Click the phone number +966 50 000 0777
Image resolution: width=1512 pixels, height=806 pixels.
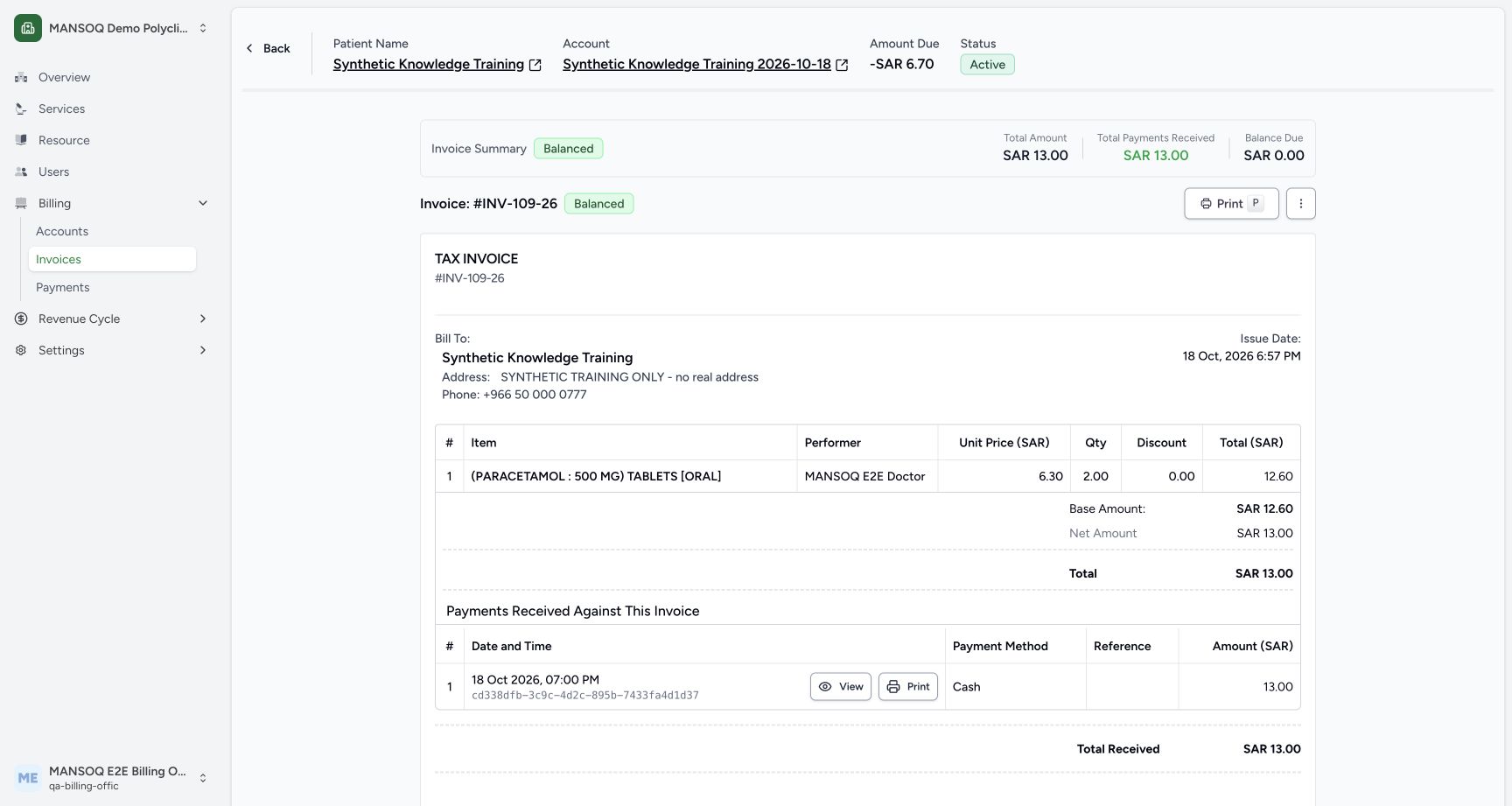pyautogui.click(x=535, y=395)
